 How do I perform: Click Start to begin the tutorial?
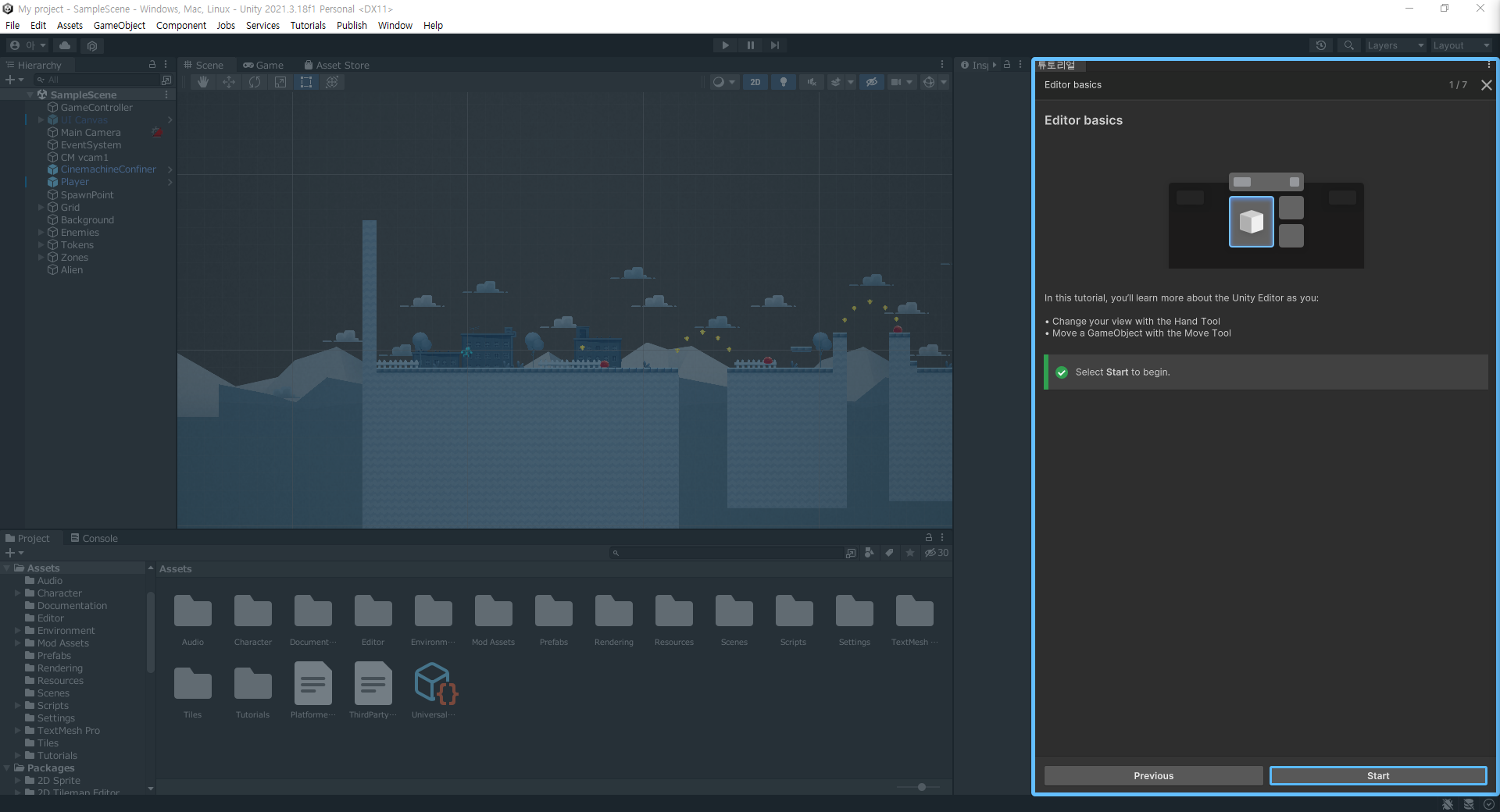coord(1378,775)
